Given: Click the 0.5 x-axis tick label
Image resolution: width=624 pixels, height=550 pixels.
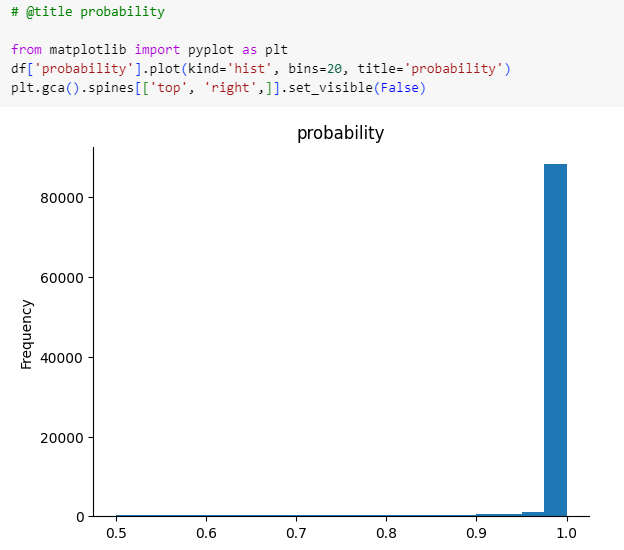Looking at the screenshot, I should (117, 536).
